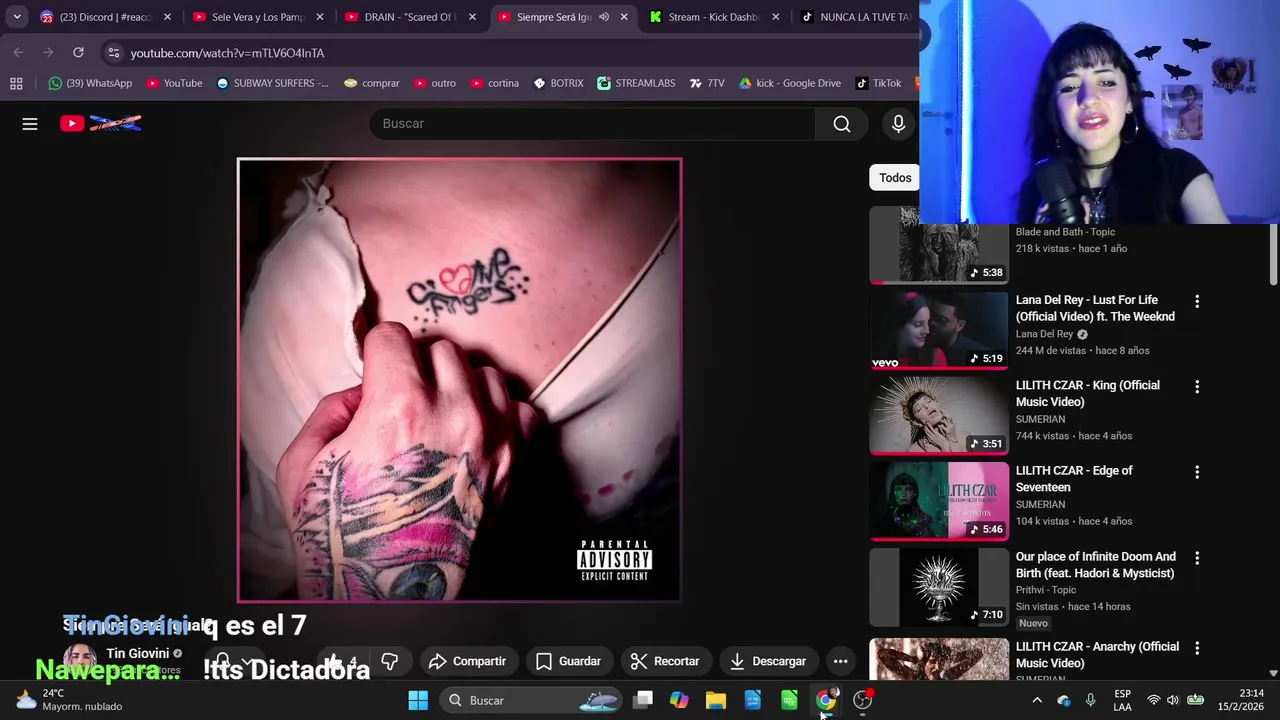Open options for LILITH CZAR Anarchy video

[x=1196, y=648]
